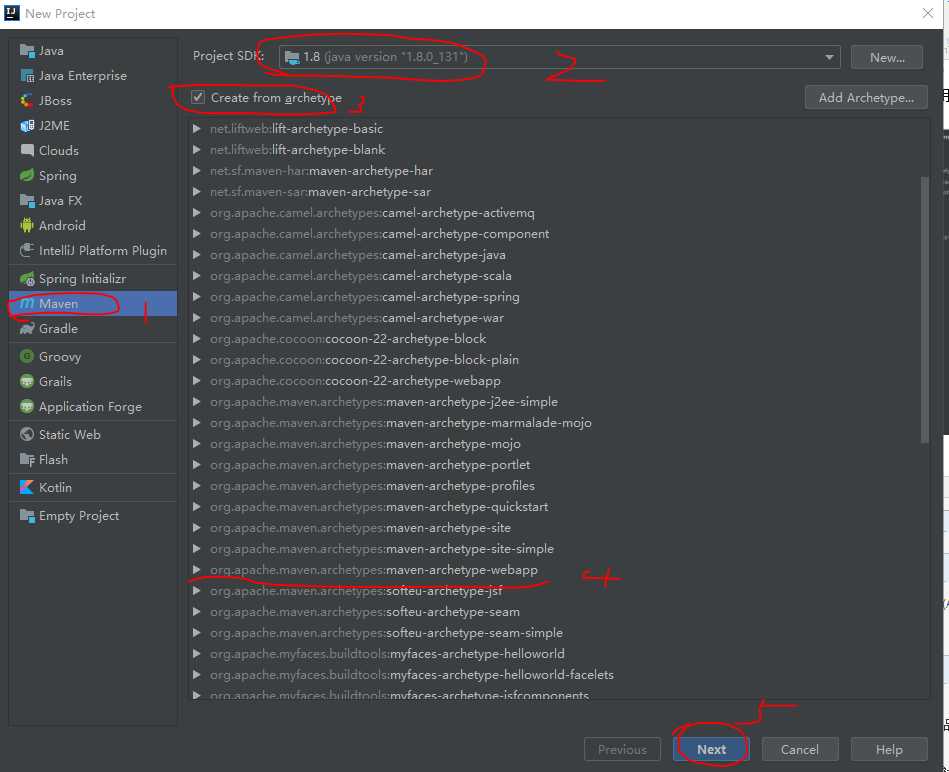Expand cocoon-22-archetype-webapp arrow
949x772 pixels.
(x=197, y=381)
